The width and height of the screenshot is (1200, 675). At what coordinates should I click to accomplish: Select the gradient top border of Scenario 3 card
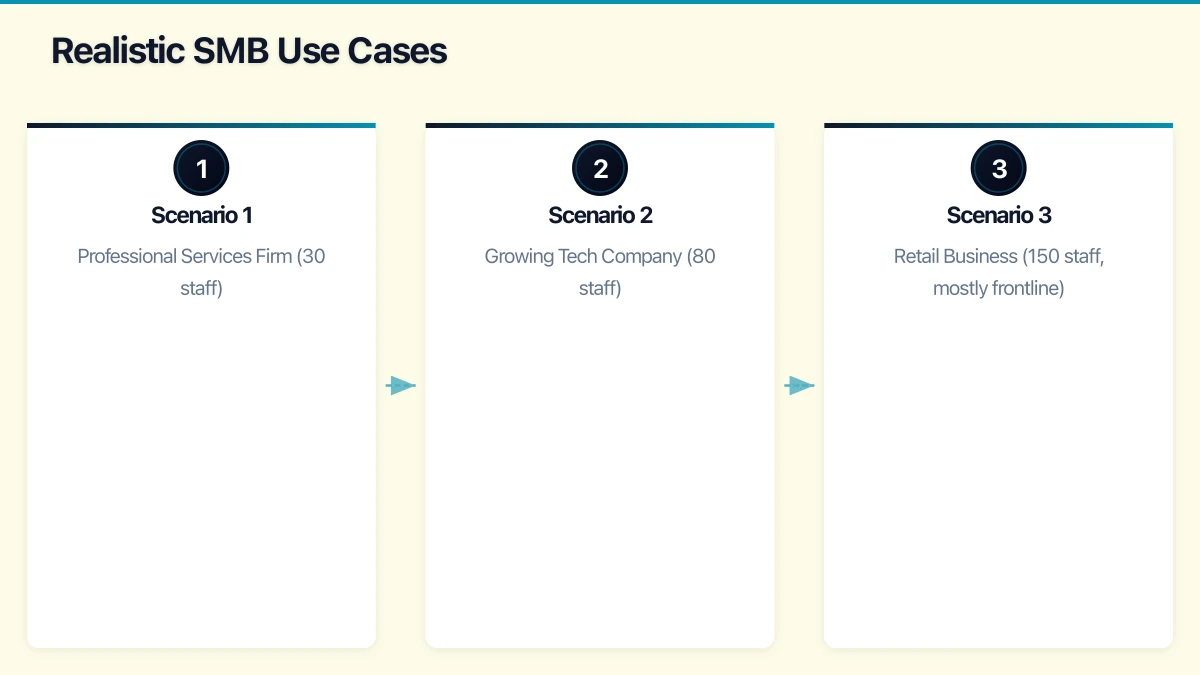[x=998, y=125]
